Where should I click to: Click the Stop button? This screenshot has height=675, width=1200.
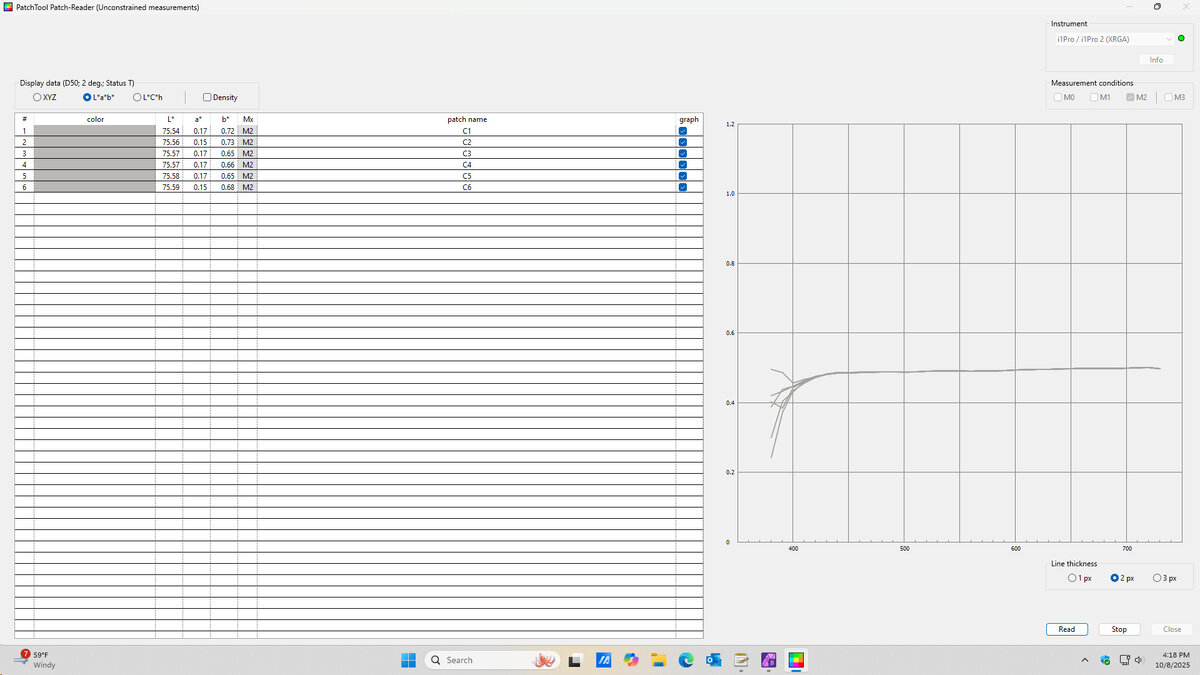pos(1119,629)
